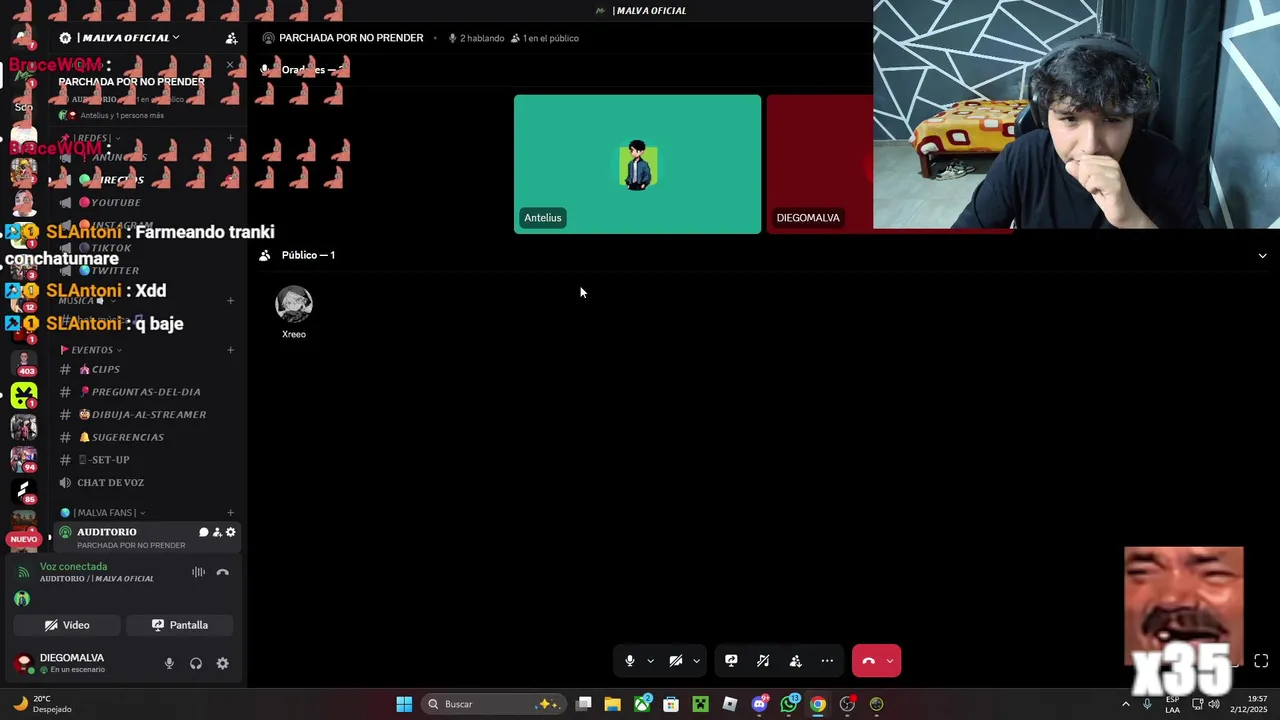Close the stage notice banner

[230, 65]
